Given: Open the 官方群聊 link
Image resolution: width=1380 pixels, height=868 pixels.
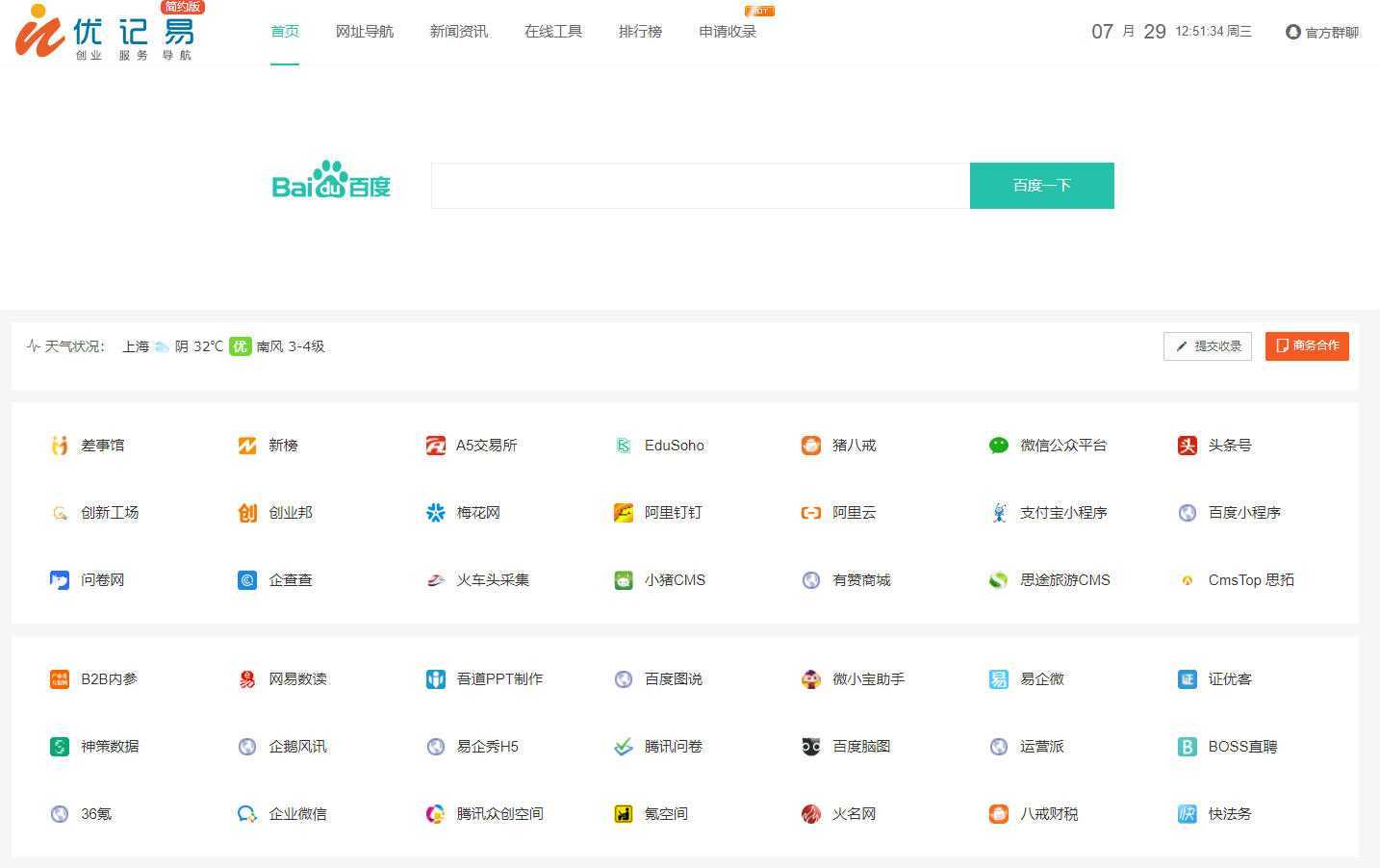Looking at the screenshot, I should click(1322, 33).
